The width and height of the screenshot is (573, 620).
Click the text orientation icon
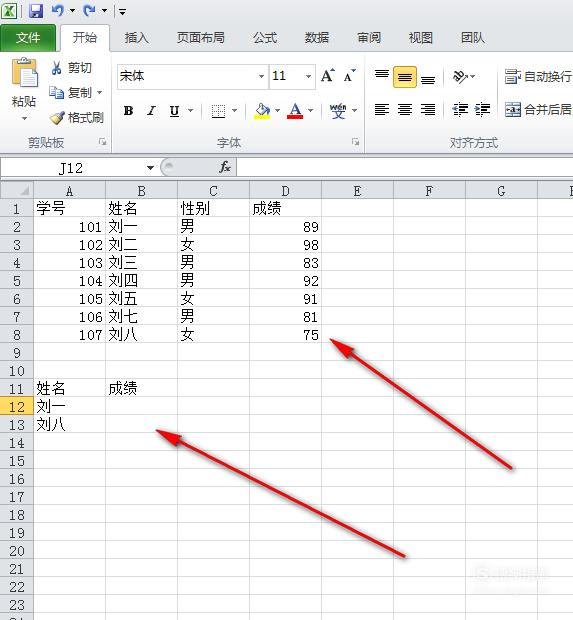(x=460, y=76)
